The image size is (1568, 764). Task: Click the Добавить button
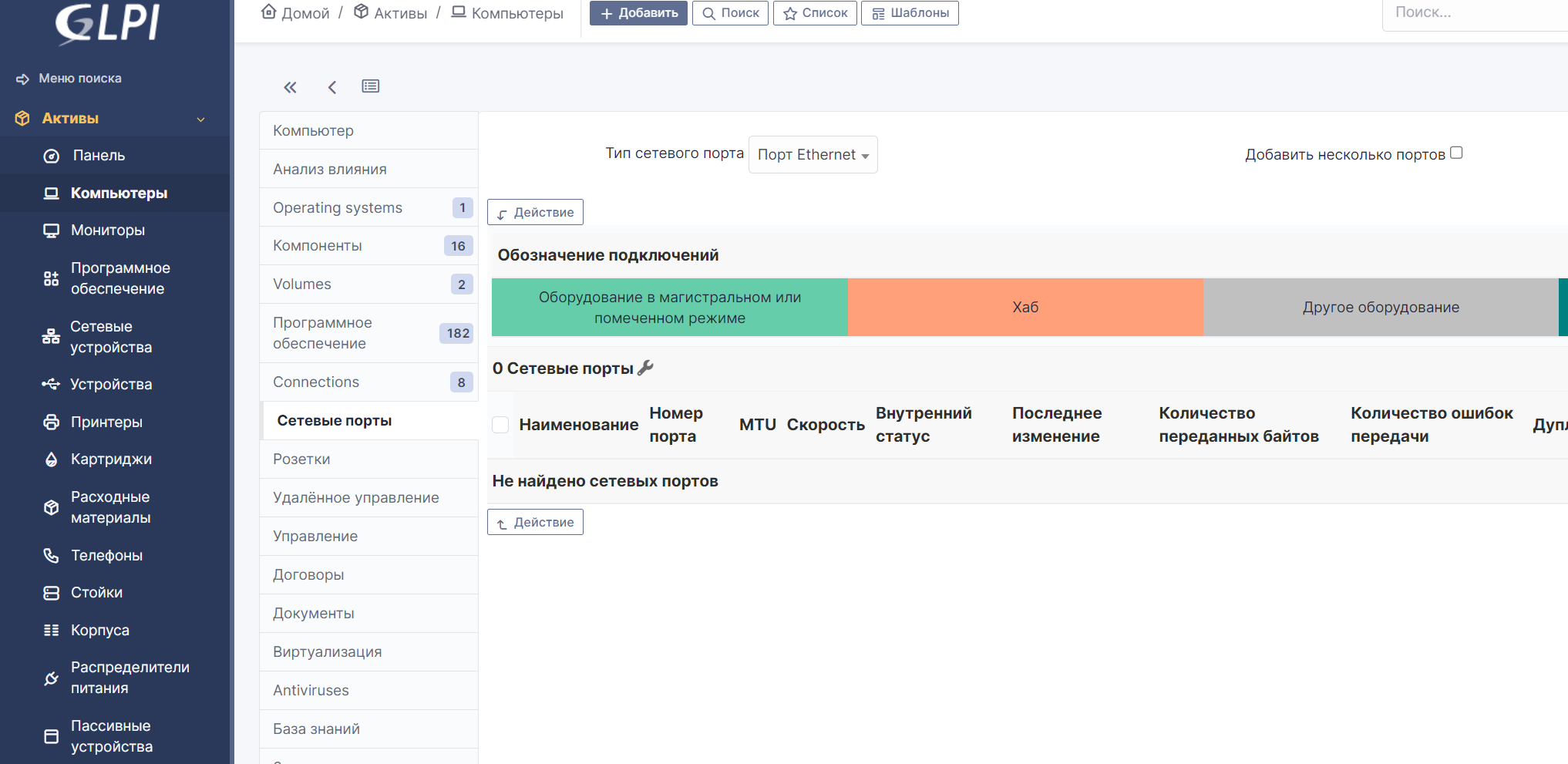point(638,13)
